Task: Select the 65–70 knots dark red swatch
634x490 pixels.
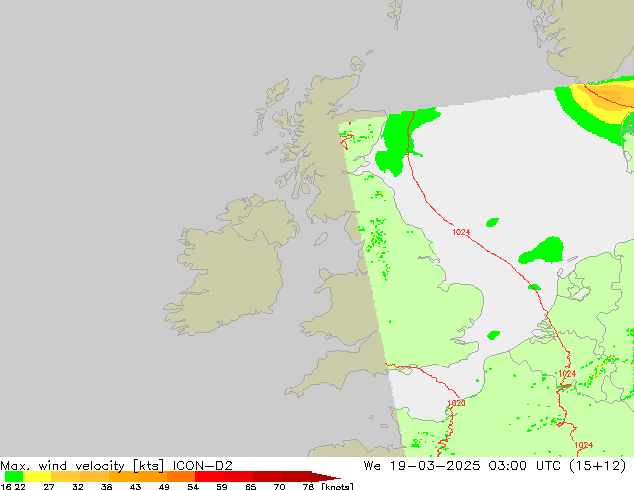Action: (268, 477)
